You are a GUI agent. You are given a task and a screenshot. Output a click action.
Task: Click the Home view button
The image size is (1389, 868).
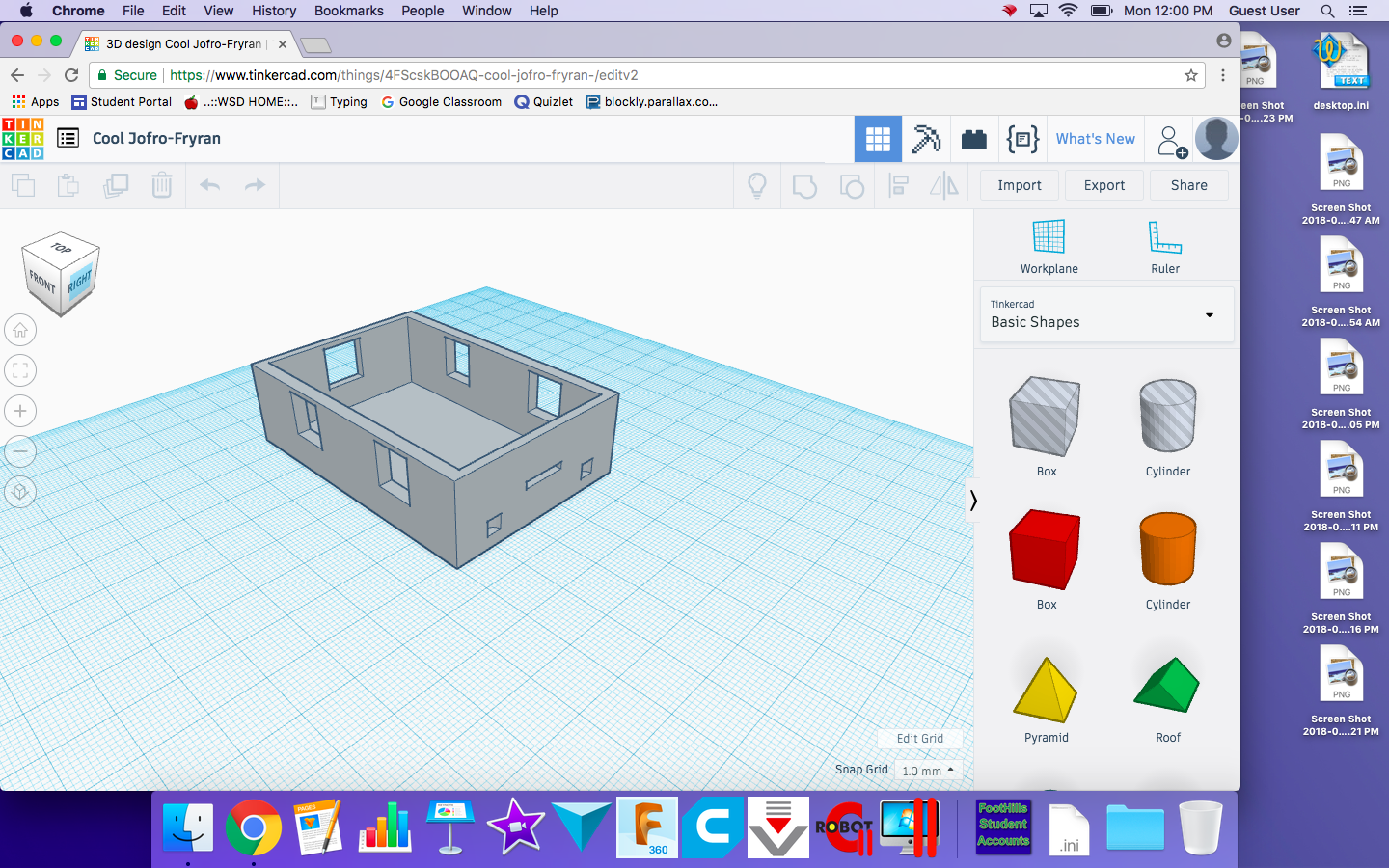(20, 330)
